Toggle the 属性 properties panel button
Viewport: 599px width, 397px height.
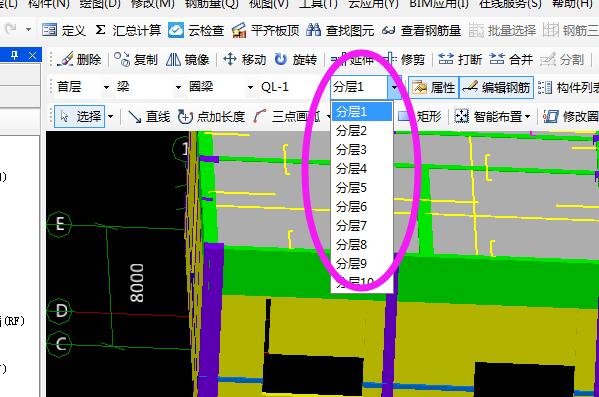pyautogui.click(x=433, y=88)
